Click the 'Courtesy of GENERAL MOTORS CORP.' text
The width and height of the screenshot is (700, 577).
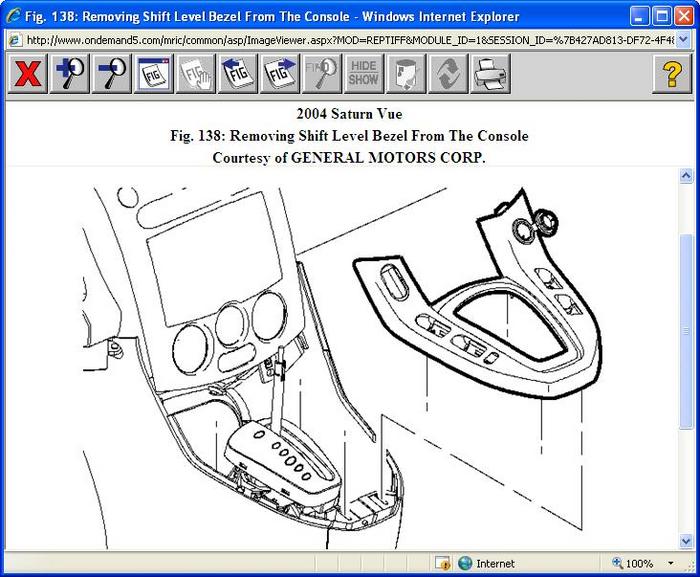349,158
